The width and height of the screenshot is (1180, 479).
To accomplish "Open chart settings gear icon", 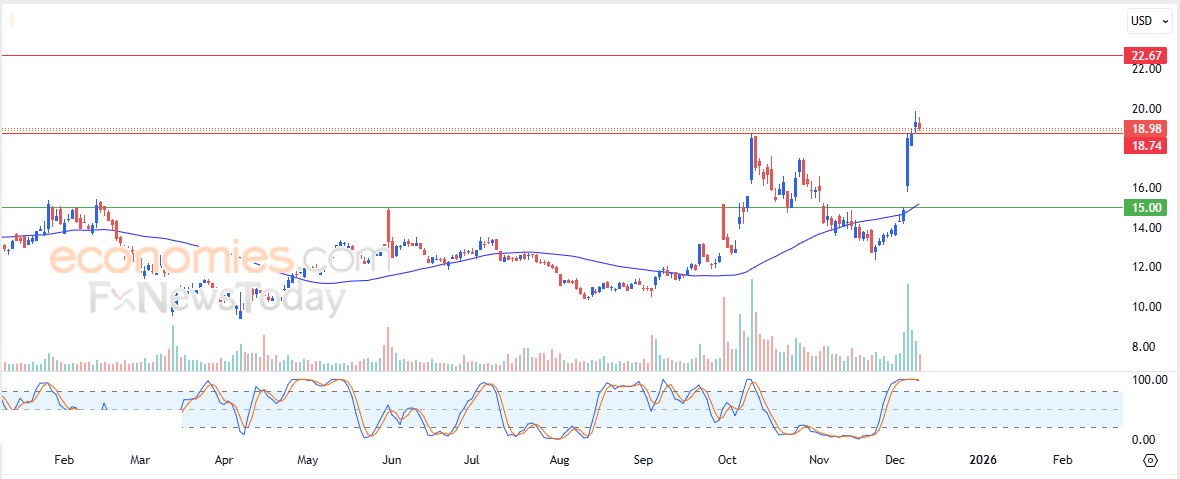I will pos(1150,459).
